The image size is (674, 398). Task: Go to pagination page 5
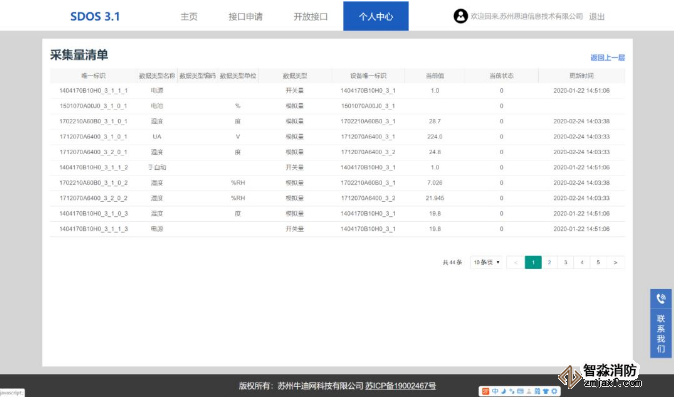pyautogui.click(x=598, y=262)
